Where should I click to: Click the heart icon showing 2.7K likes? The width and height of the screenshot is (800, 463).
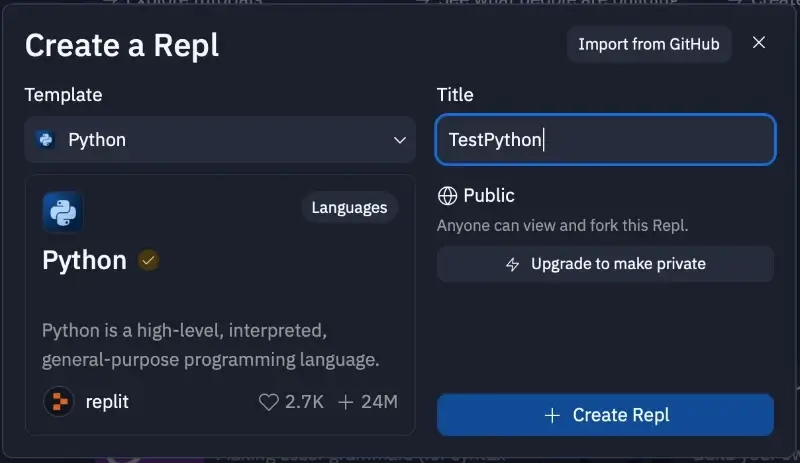[268, 402]
